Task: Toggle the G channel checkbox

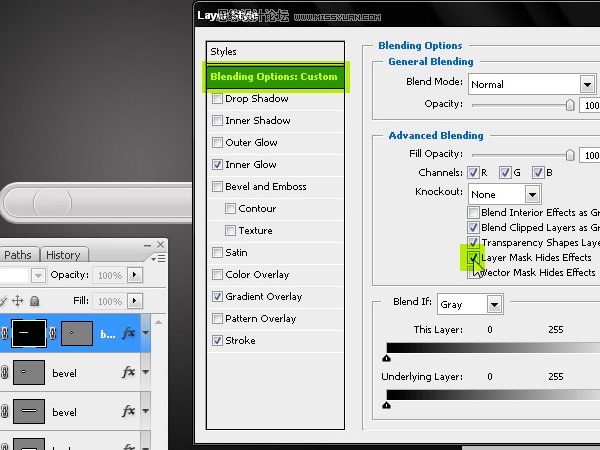Action: pyautogui.click(x=505, y=173)
